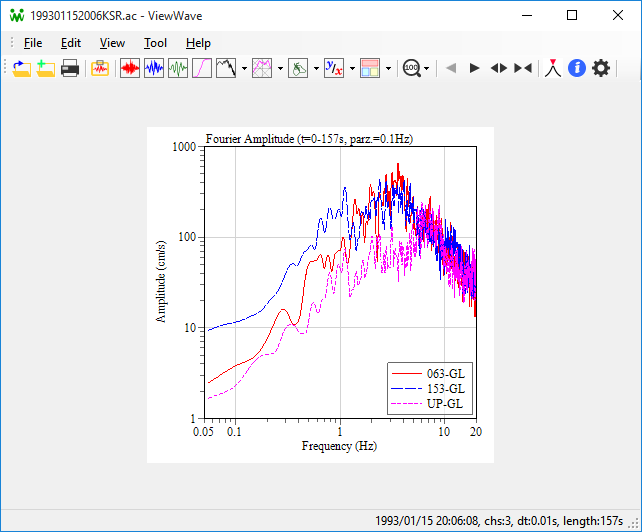Open settings with the gear icon
The image size is (642, 532).
pos(601,68)
